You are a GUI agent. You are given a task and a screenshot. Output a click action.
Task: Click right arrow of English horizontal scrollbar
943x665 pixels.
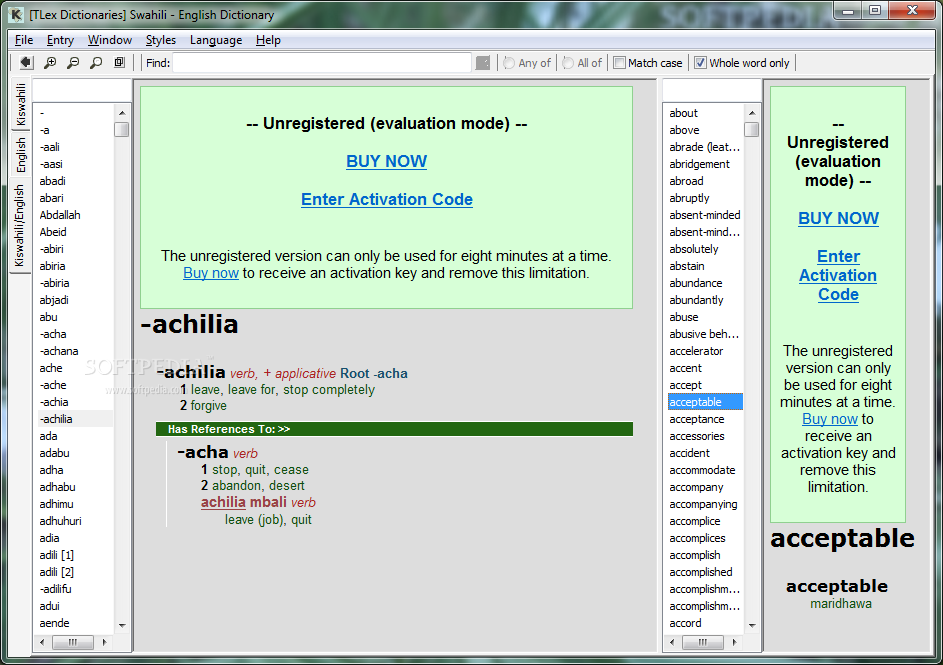point(735,642)
